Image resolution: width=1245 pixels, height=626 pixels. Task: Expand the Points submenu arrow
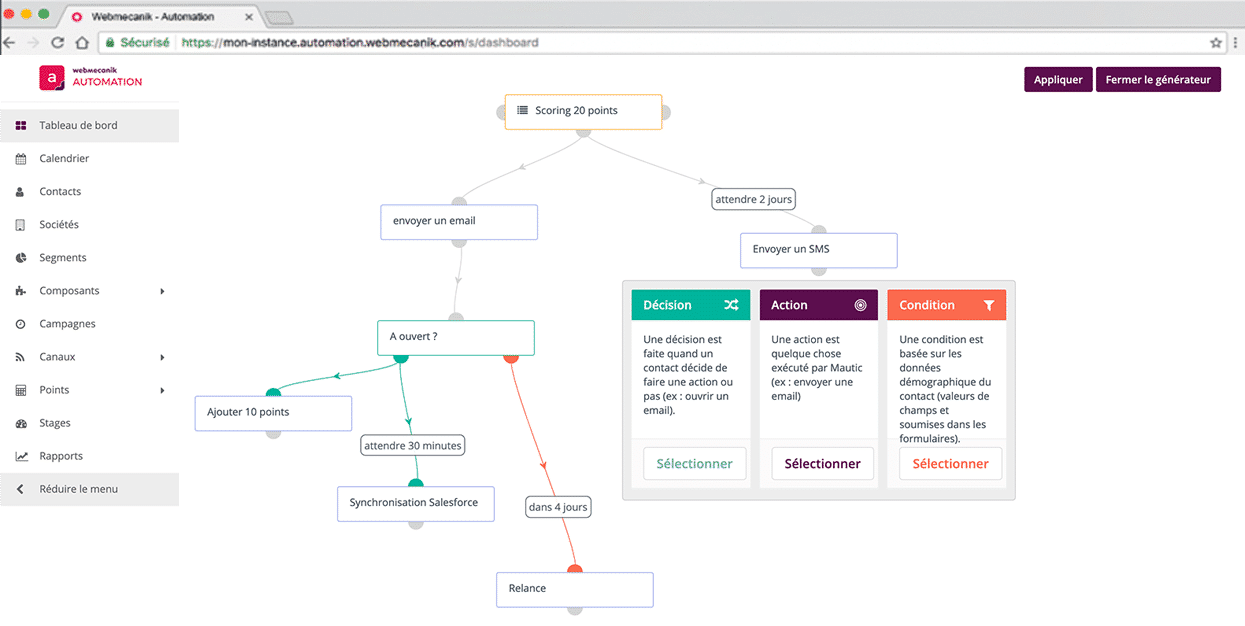click(x=161, y=389)
